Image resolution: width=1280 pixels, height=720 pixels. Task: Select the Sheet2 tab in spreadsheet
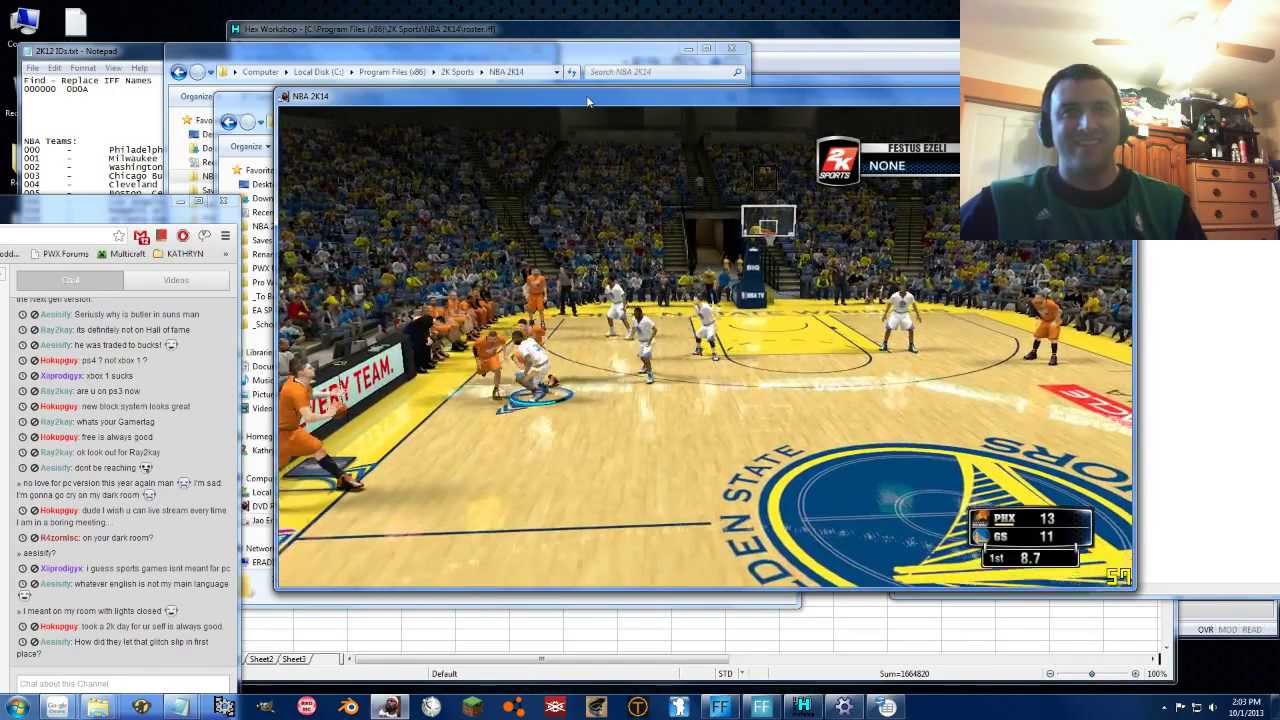pyautogui.click(x=261, y=659)
